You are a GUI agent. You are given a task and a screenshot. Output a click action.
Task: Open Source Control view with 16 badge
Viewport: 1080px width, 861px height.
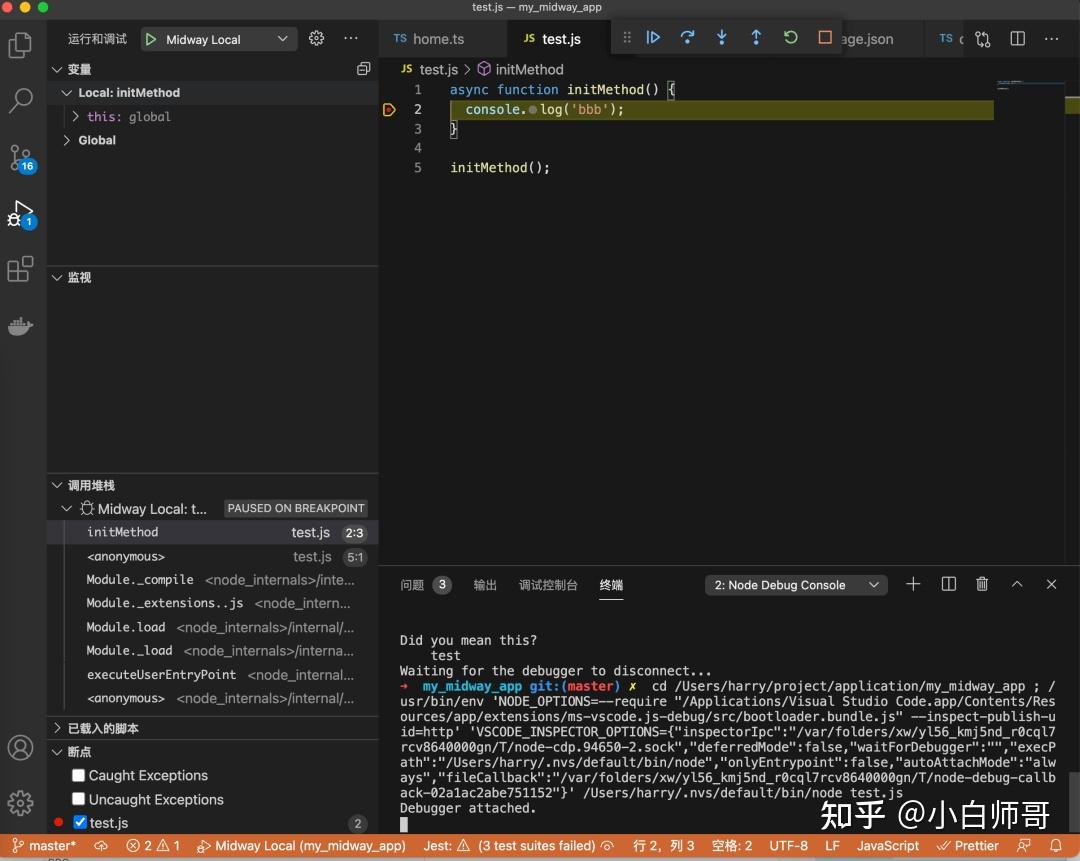pos(21,158)
